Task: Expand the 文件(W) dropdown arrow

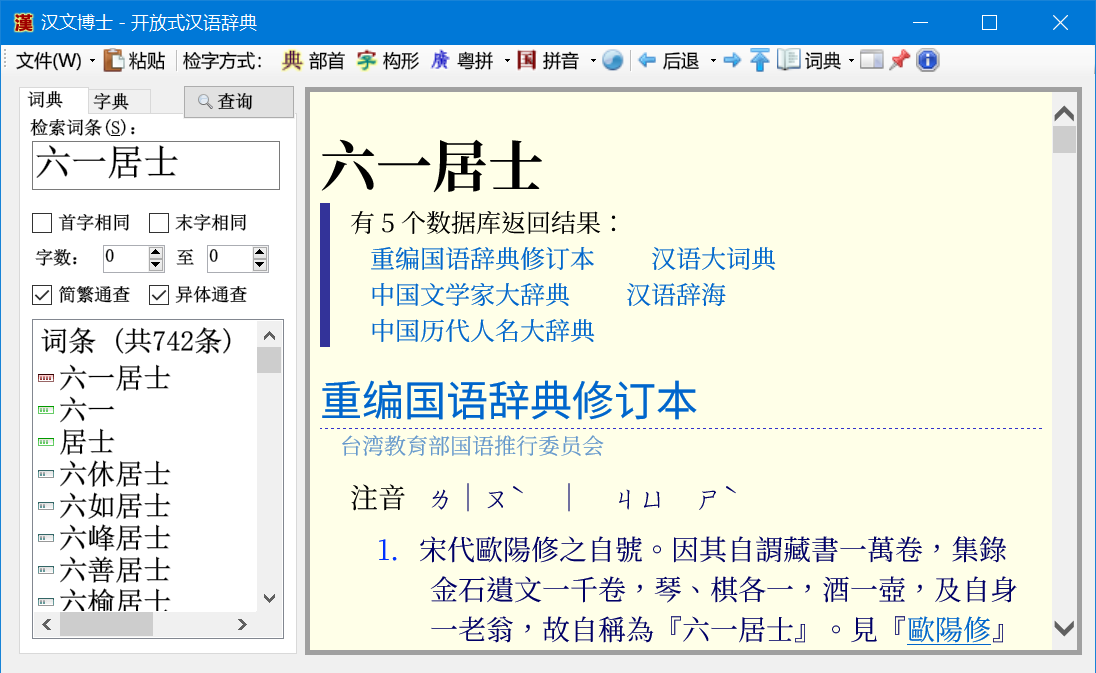Action: tap(92, 61)
